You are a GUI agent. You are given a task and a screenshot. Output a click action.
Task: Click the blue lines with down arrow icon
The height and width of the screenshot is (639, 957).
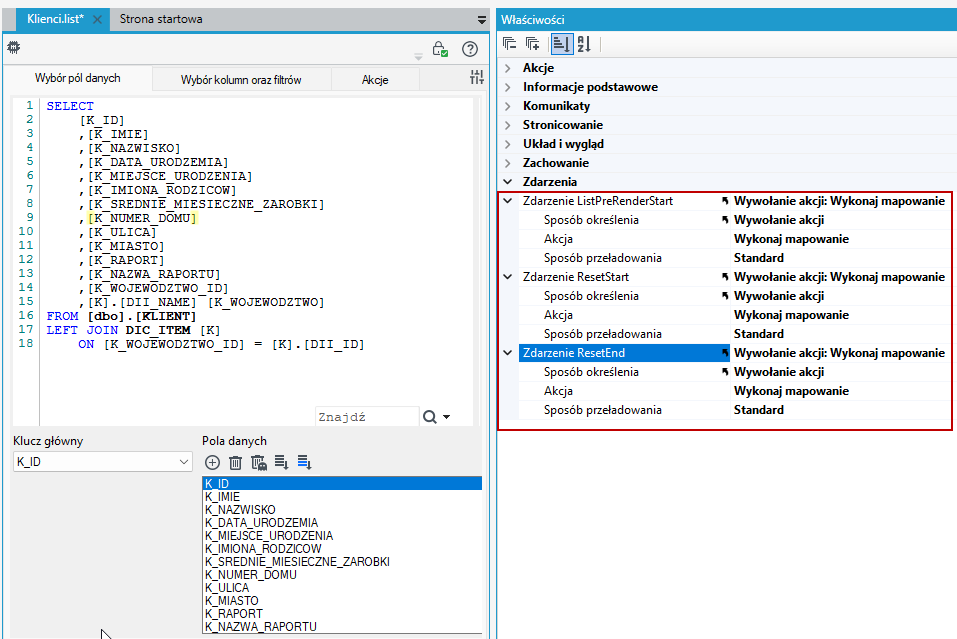tap(305, 463)
